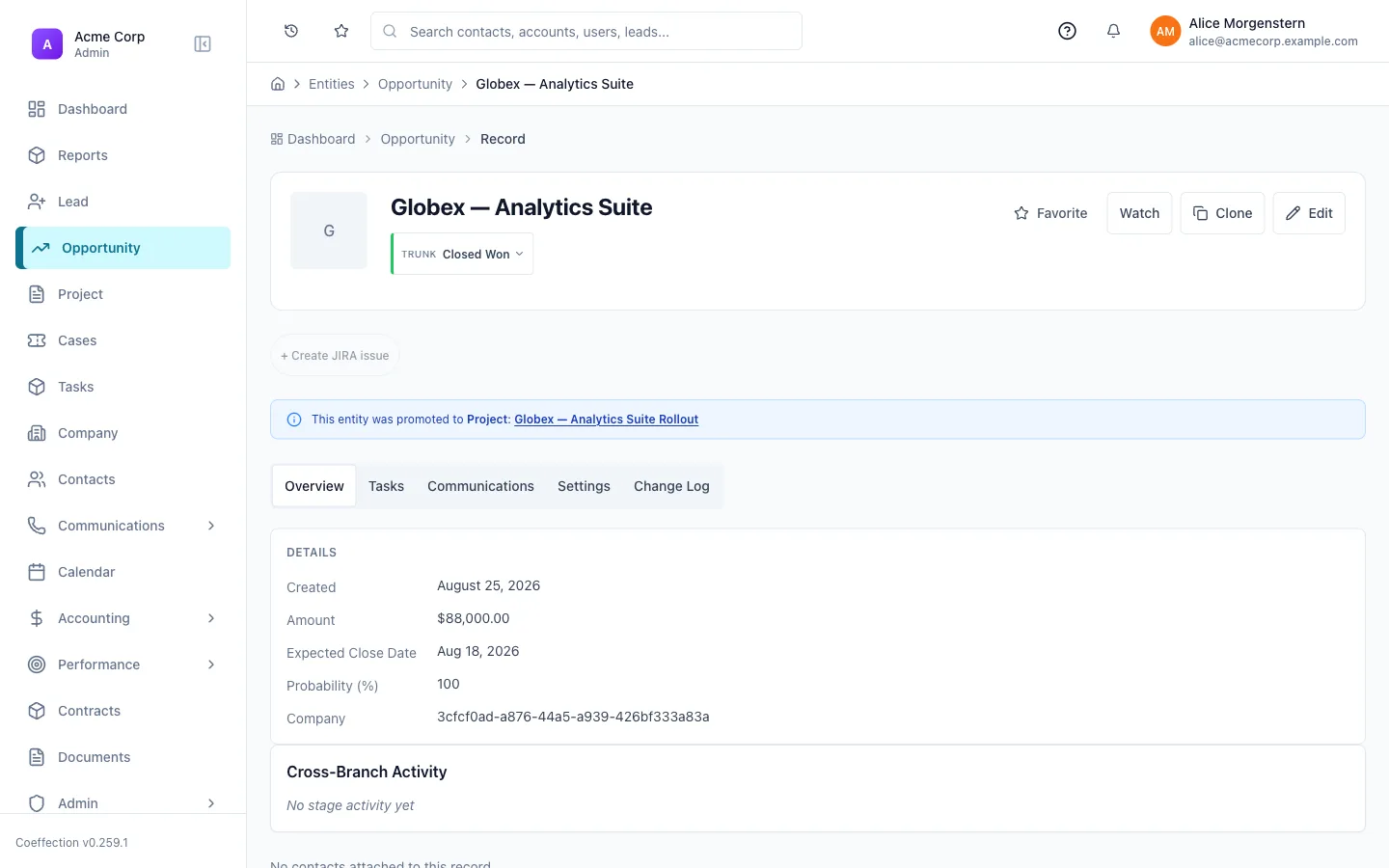Viewport: 1389px width, 868px height.
Task: Switch to the Tasks tab
Action: pos(386,486)
